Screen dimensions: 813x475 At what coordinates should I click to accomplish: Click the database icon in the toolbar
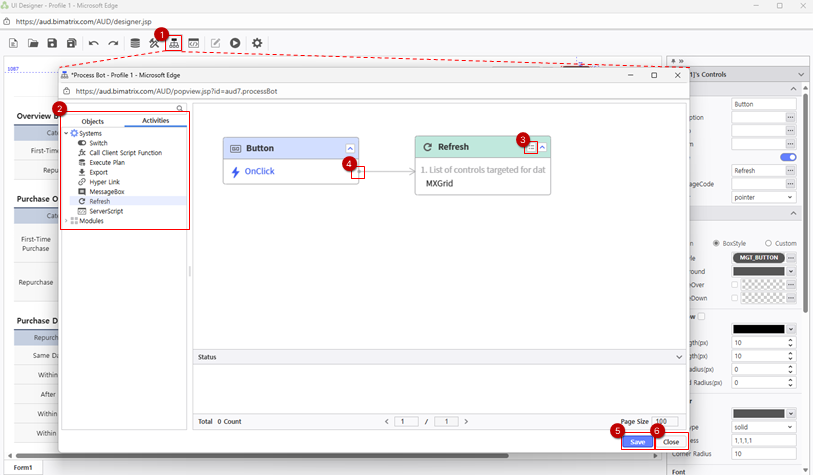point(135,43)
